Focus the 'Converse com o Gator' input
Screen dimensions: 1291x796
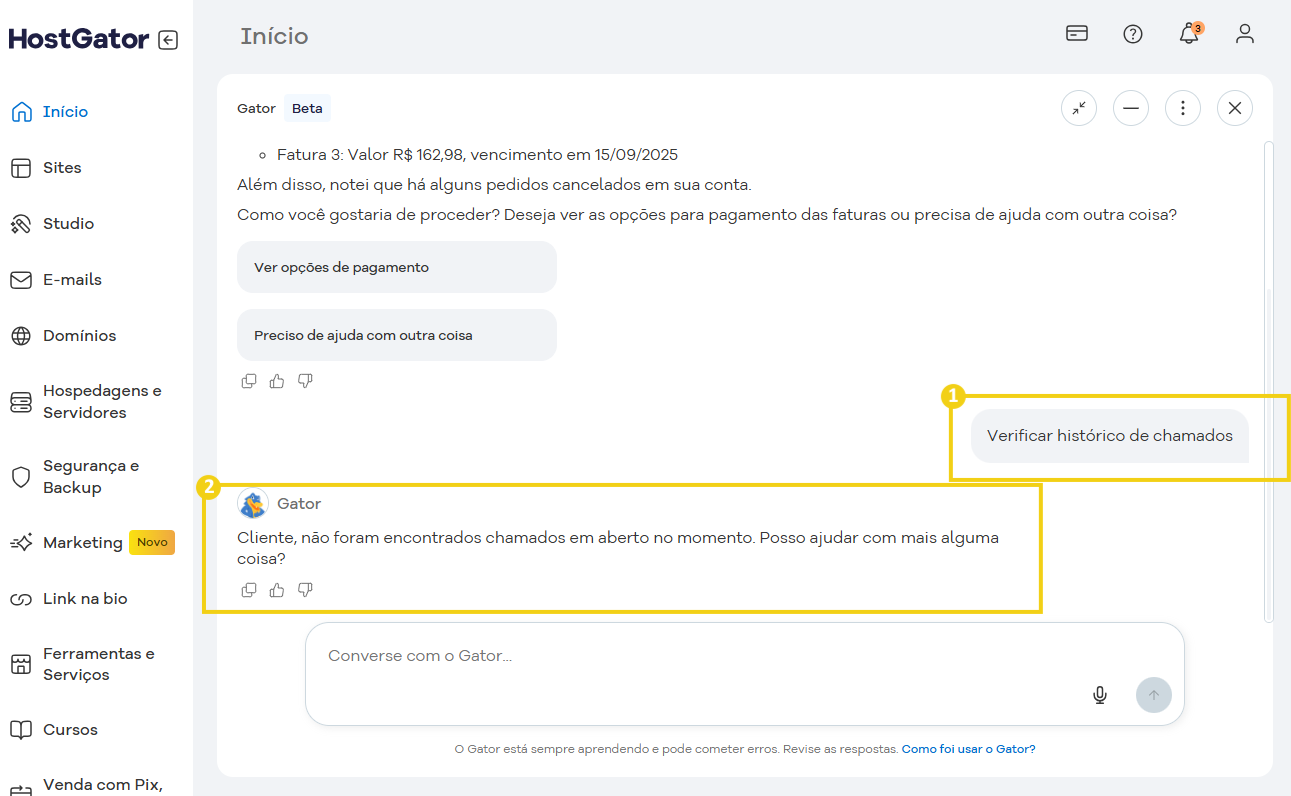700,657
